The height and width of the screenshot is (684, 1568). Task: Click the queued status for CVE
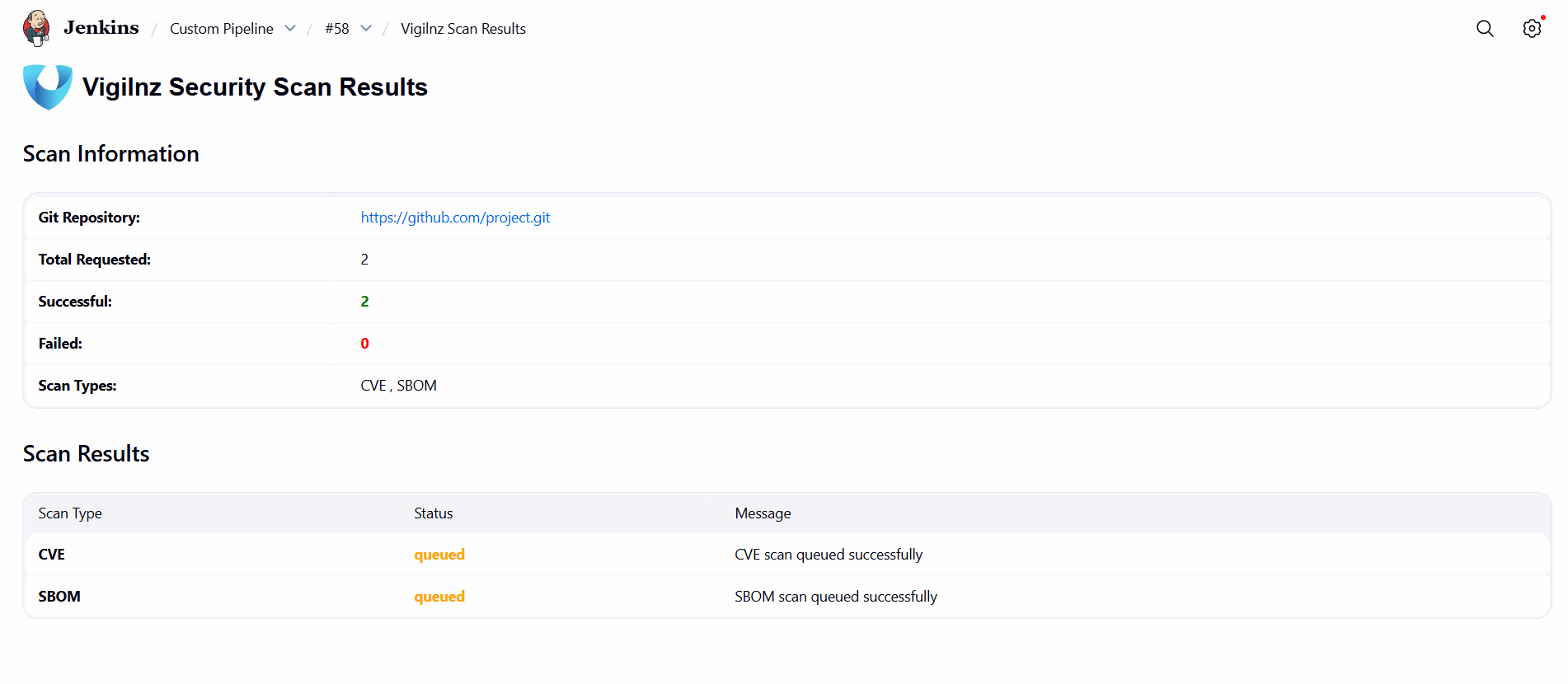coord(439,555)
